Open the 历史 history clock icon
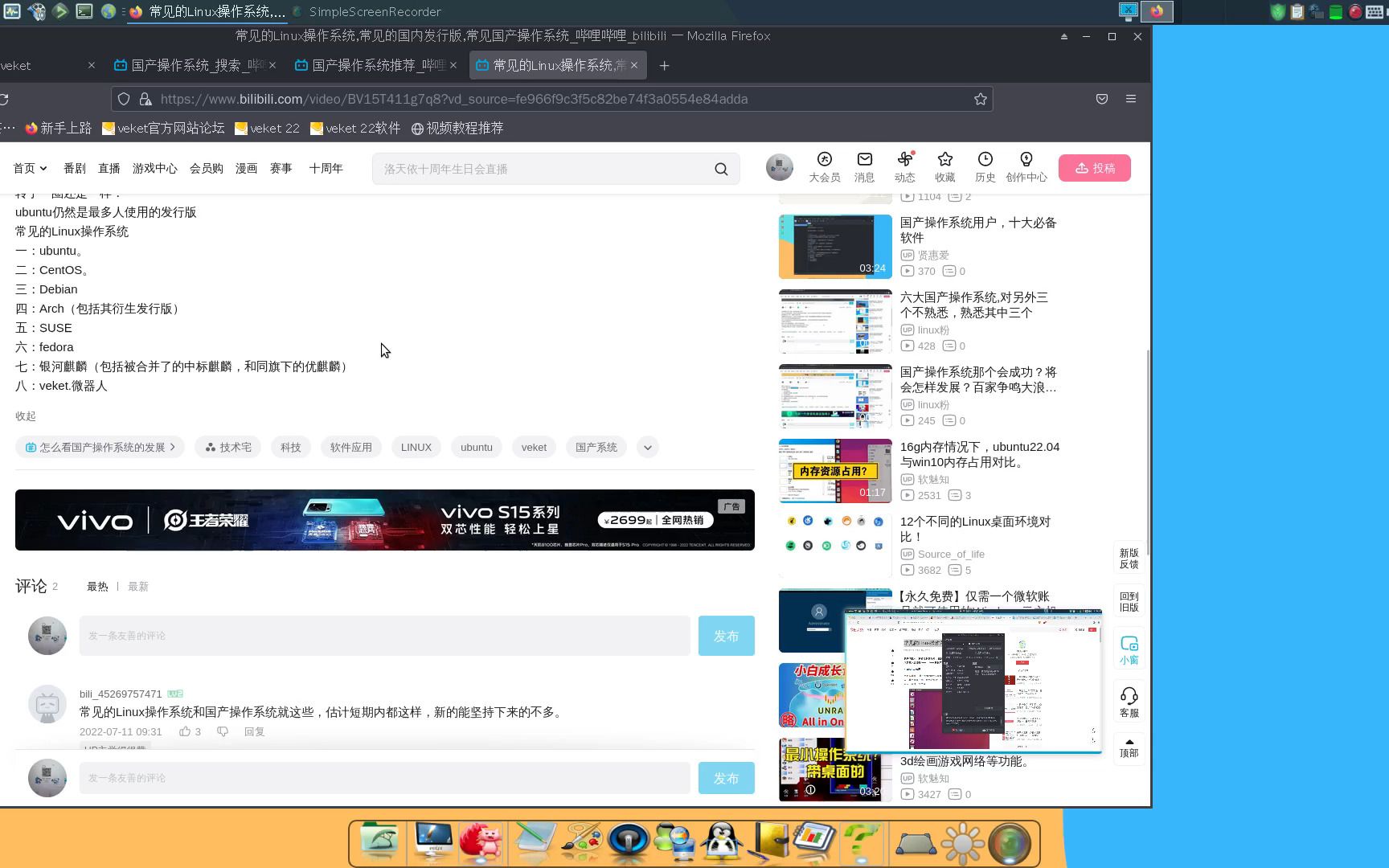 point(985,167)
